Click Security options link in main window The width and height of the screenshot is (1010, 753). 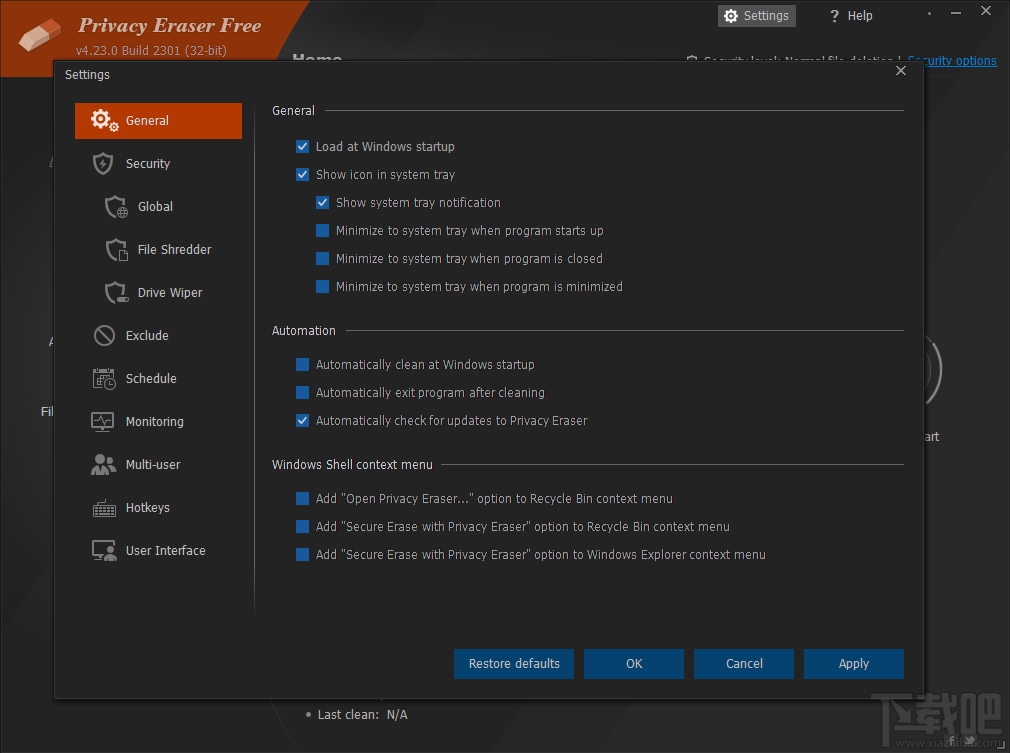pyautogui.click(x=953, y=61)
